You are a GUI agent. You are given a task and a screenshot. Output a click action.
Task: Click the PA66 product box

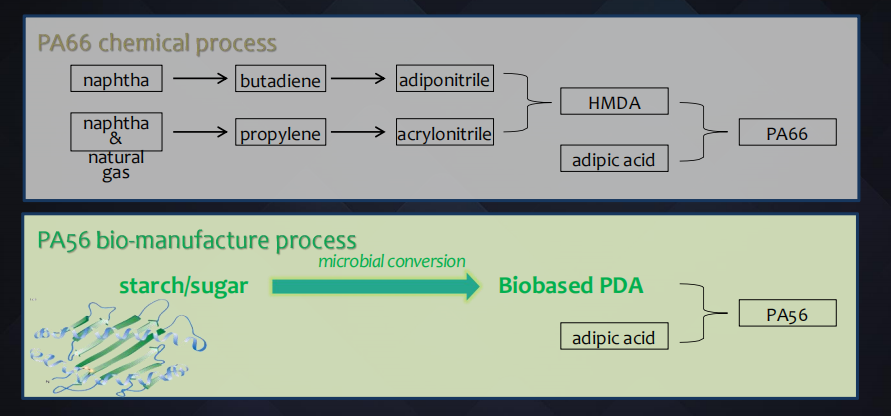click(x=786, y=132)
